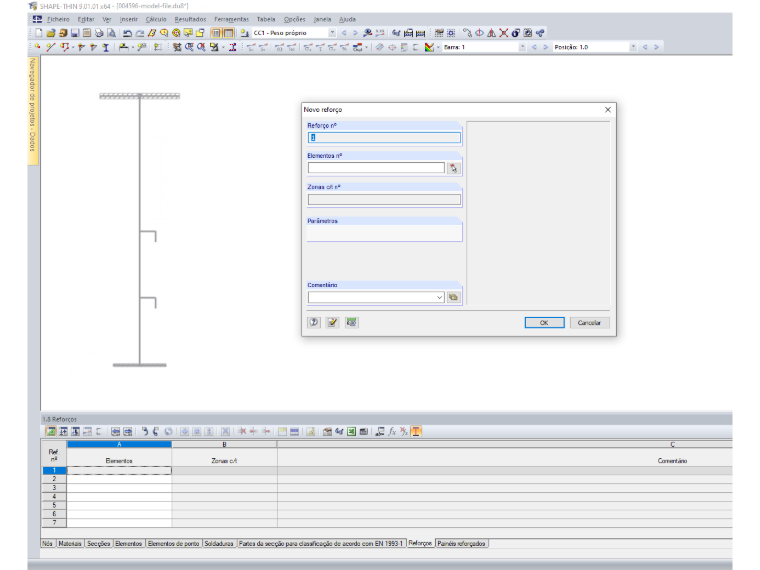The width and height of the screenshot is (760, 570).
Task: Open the Ferramentas menu
Action: [x=231, y=19]
